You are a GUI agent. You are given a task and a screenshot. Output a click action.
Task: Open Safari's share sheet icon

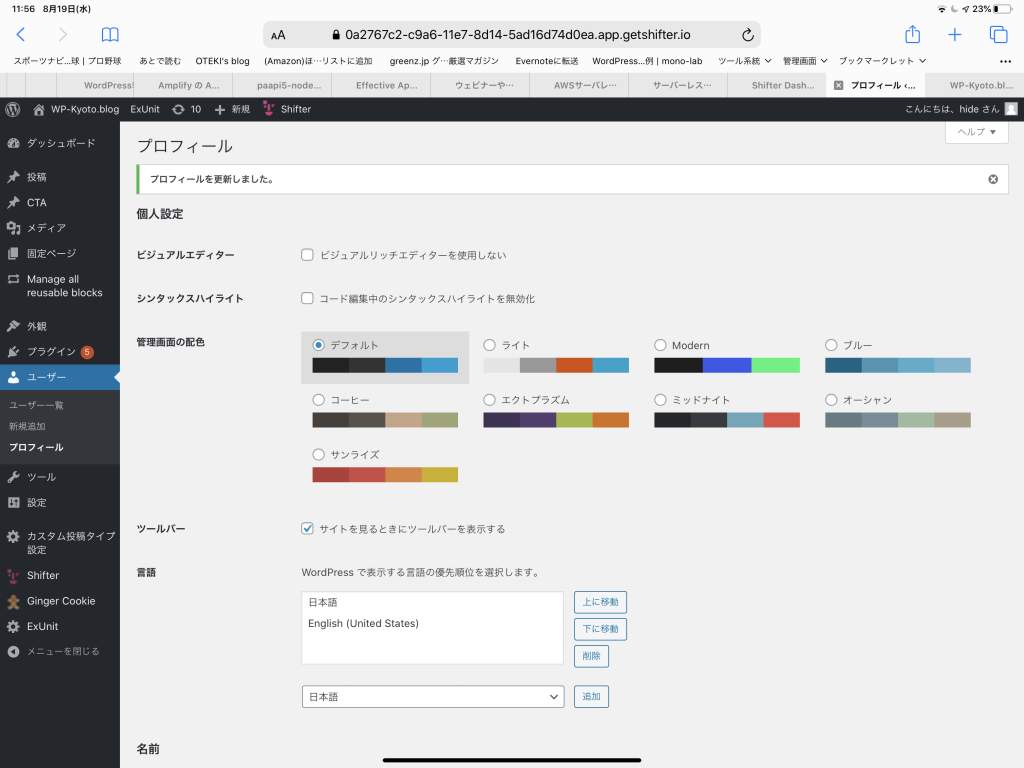912,34
